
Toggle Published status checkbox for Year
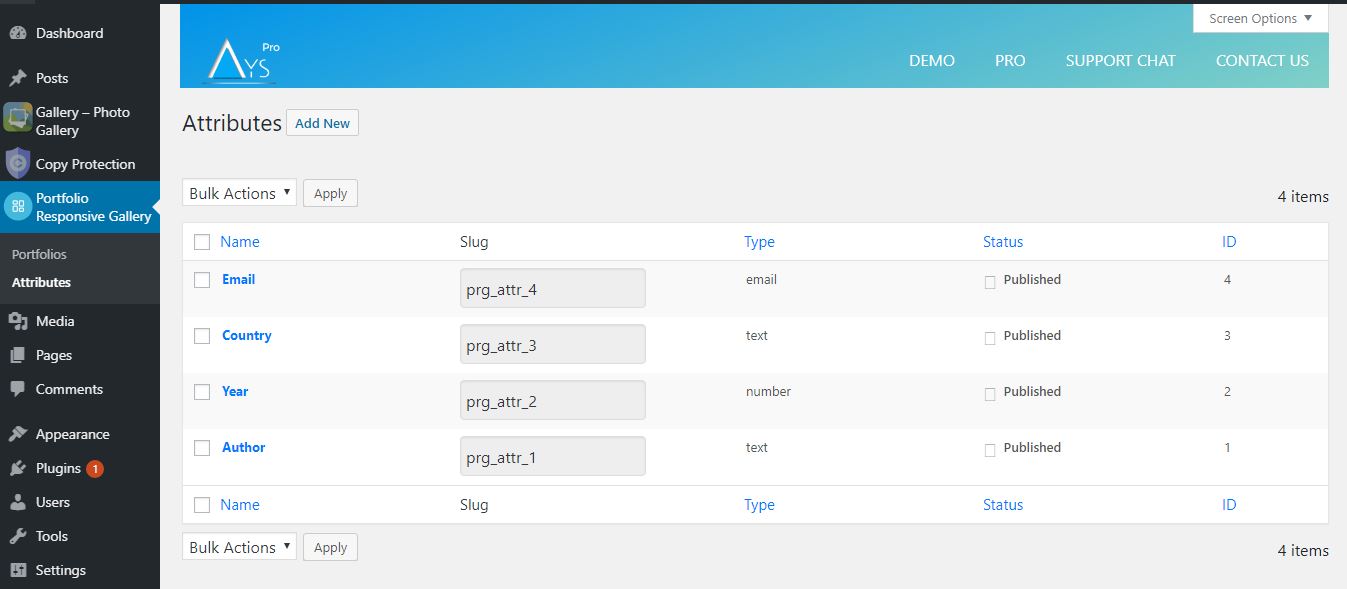pos(990,394)
